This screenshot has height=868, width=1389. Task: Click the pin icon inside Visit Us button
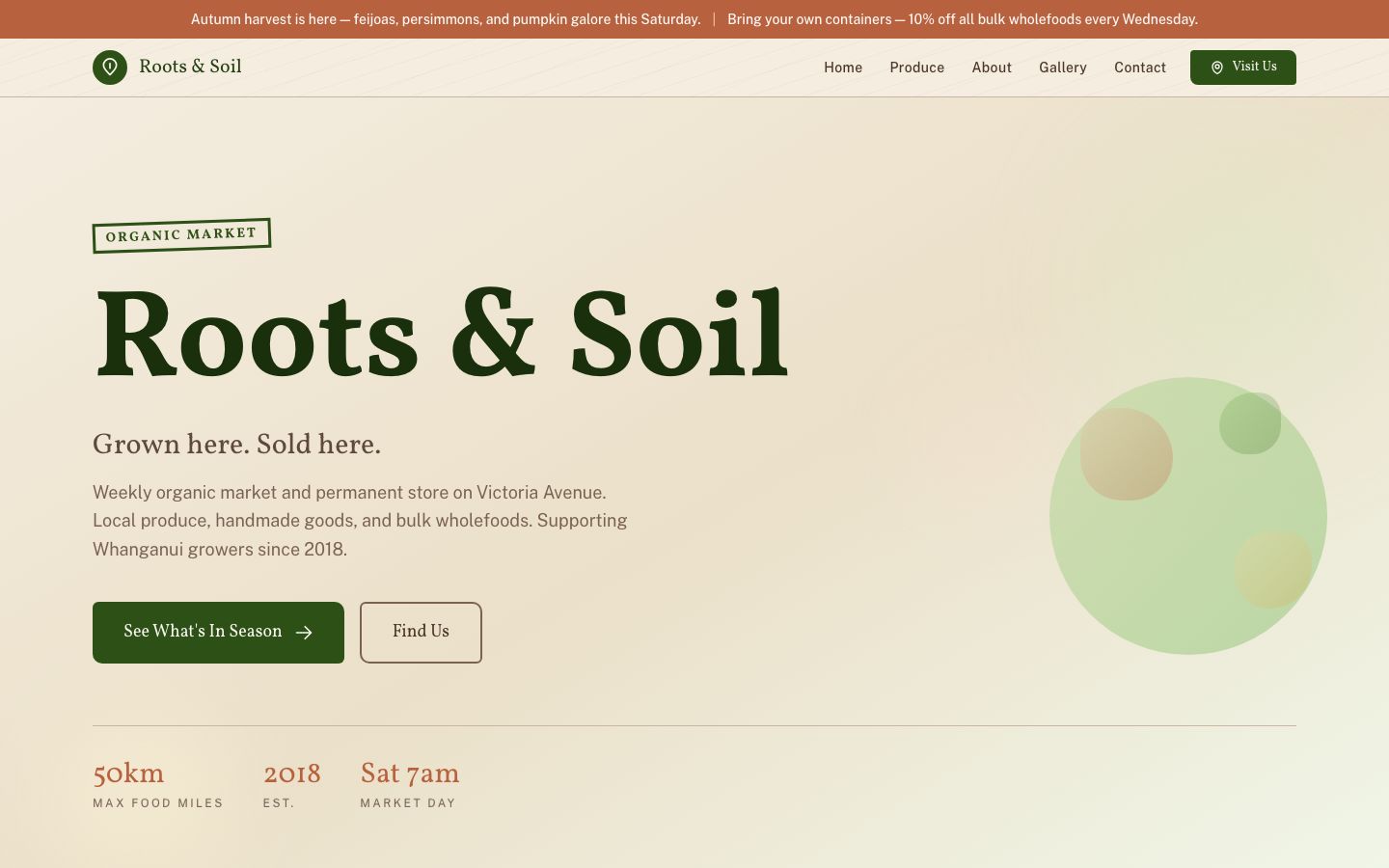1217,68
